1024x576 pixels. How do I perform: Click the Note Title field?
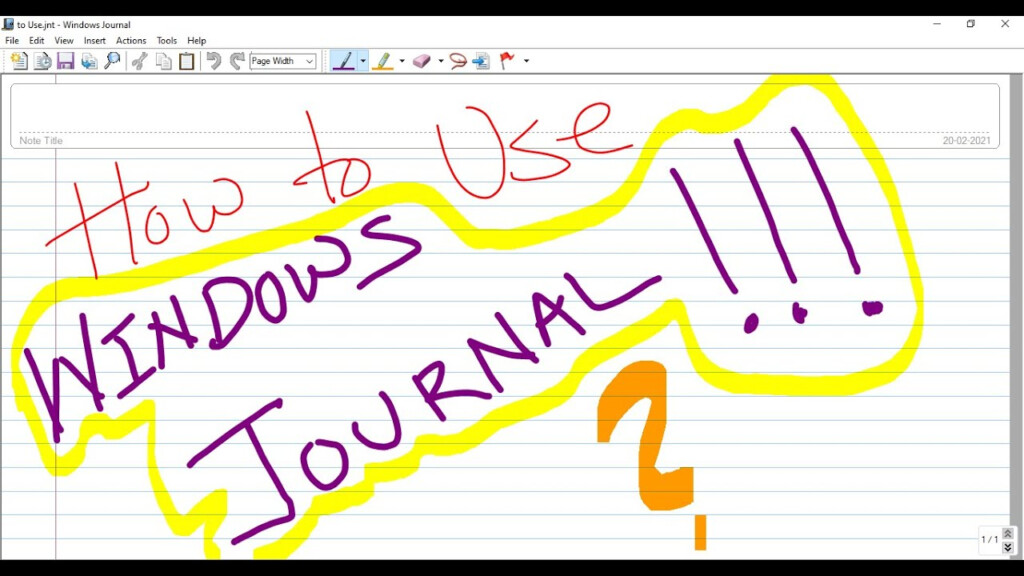point(505,116)
